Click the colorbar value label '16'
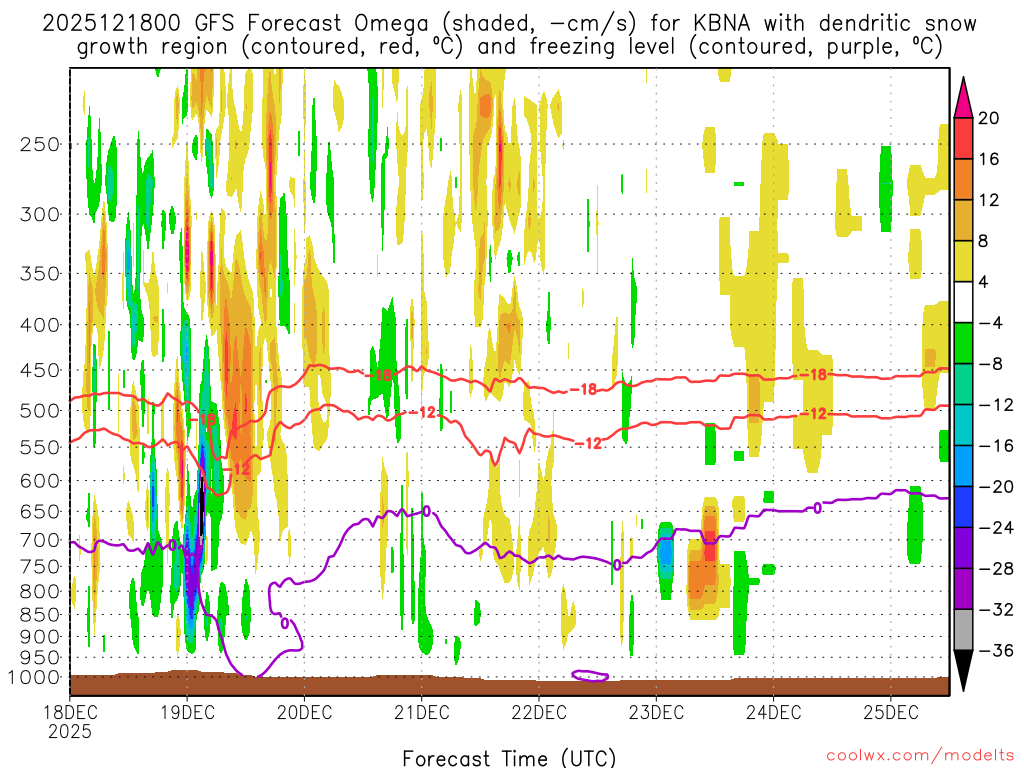The image size is (1024, 768). tap(989, 159)
